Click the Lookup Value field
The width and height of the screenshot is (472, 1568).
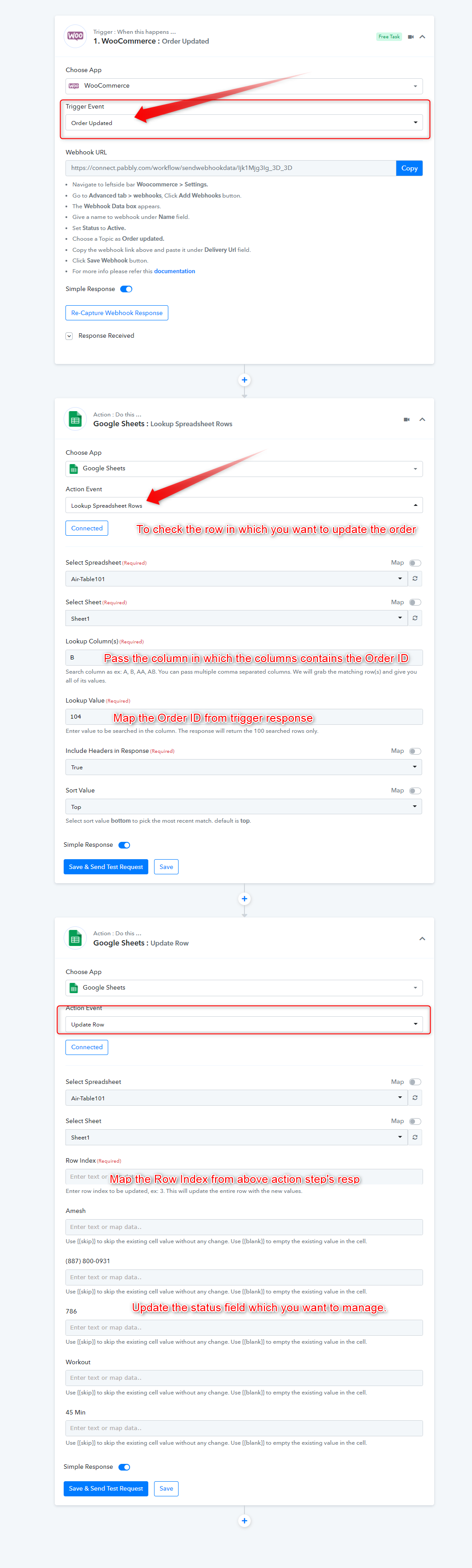coord(244,717)
